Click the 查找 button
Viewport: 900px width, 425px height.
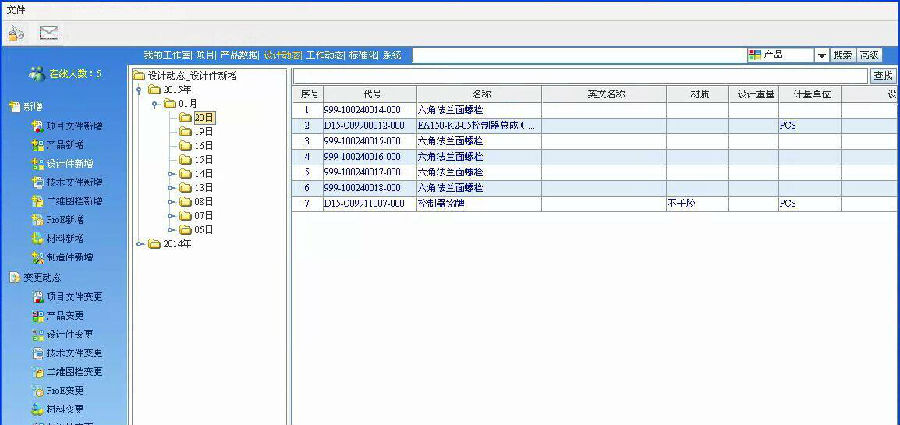coord(883,76)
